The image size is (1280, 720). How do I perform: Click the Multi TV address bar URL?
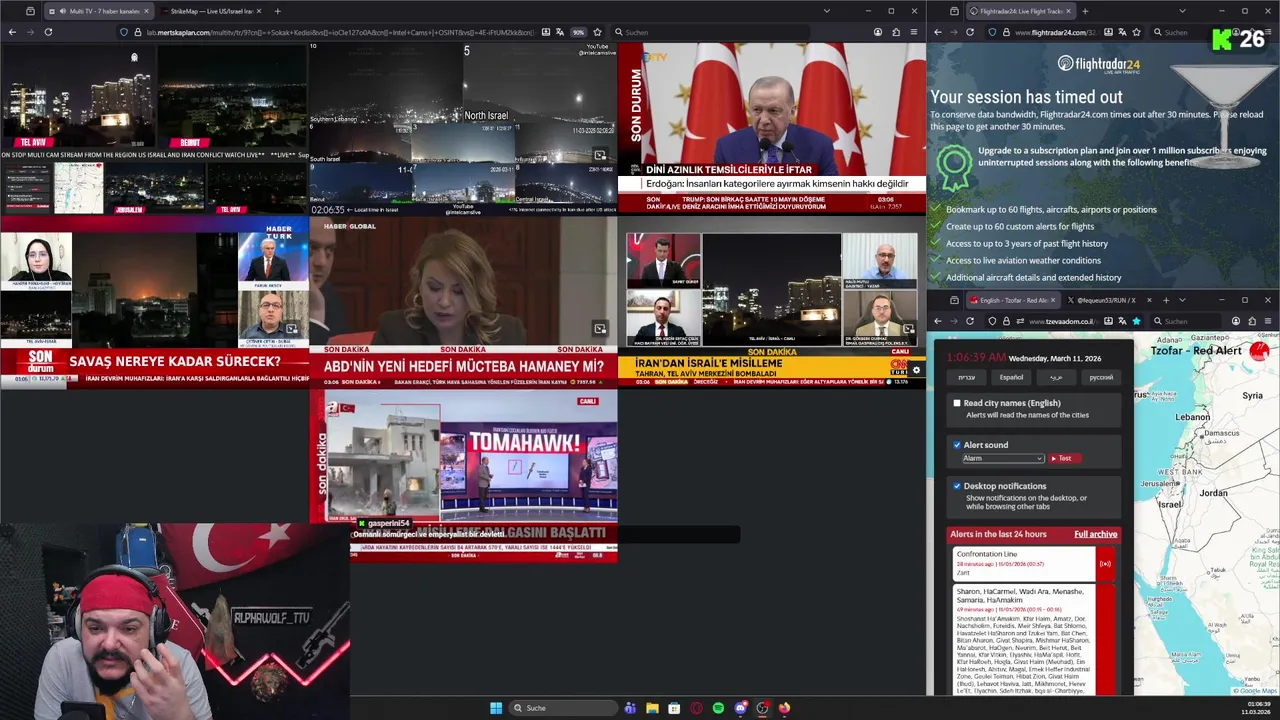[340, 32]
